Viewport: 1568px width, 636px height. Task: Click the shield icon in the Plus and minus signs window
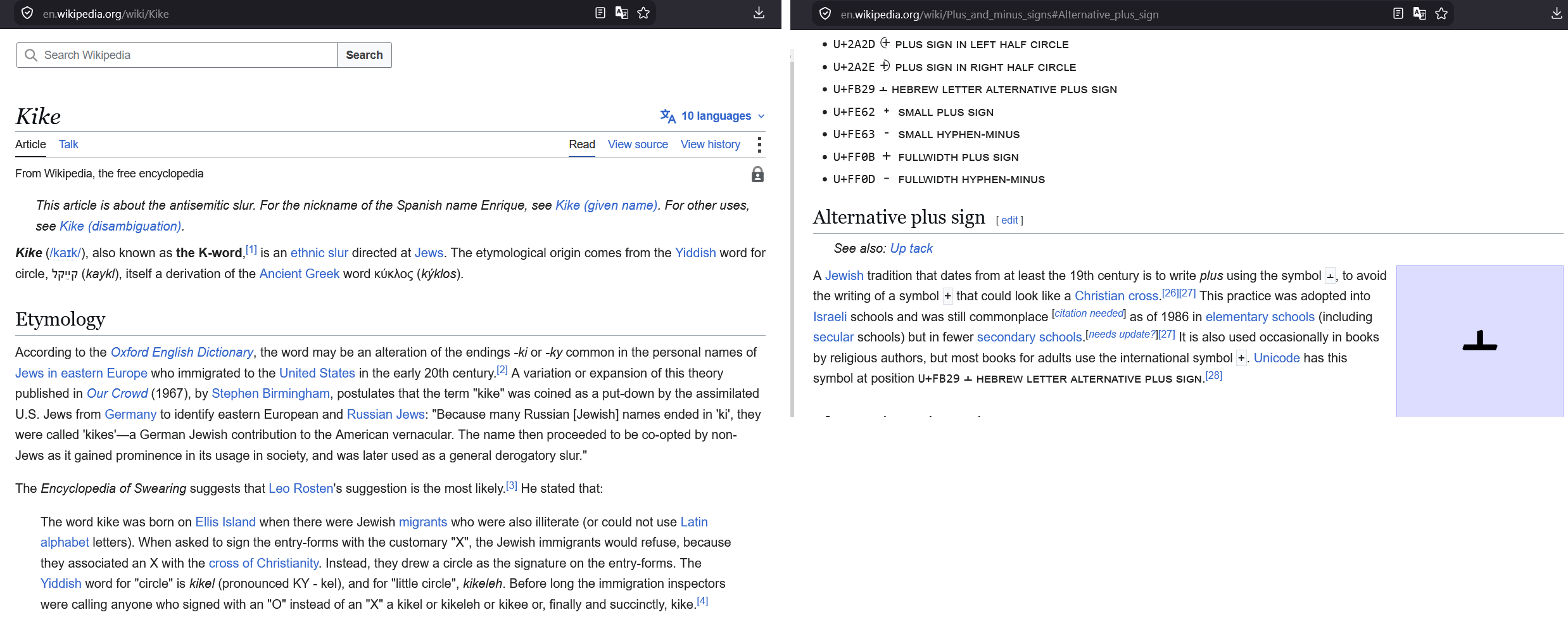pos(825,14)
